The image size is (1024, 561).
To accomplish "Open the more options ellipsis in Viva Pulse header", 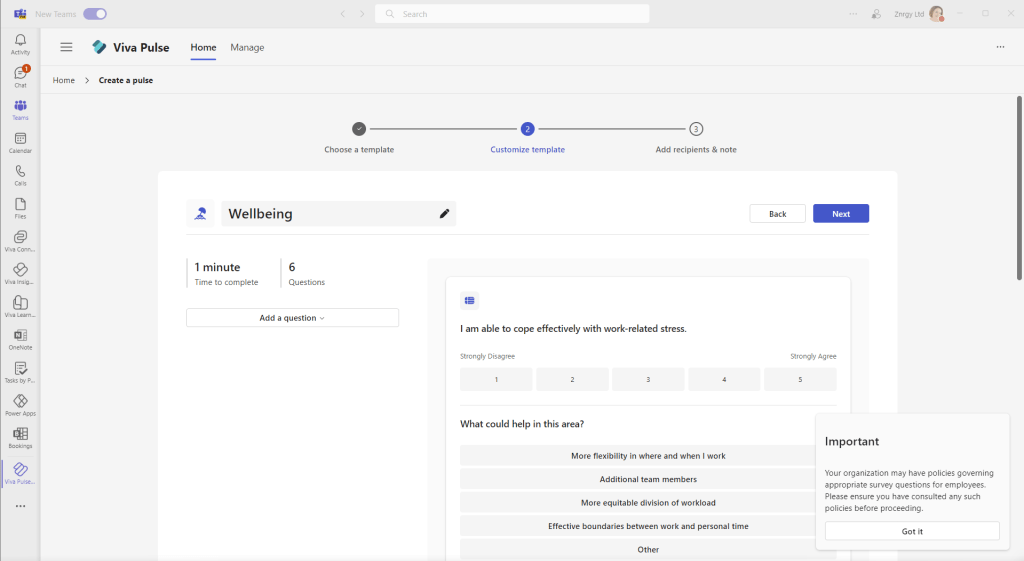I will coord(1000,47).
